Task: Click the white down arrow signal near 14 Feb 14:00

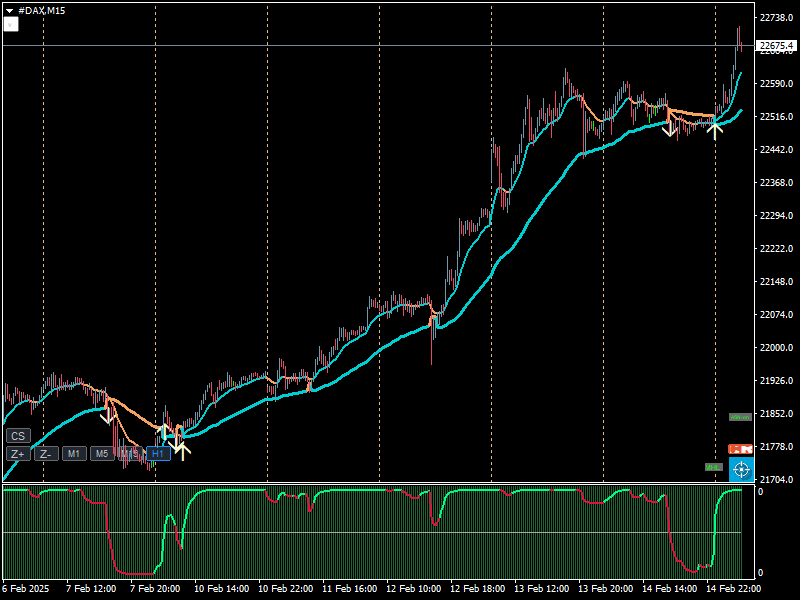Action: coord(669,129)
